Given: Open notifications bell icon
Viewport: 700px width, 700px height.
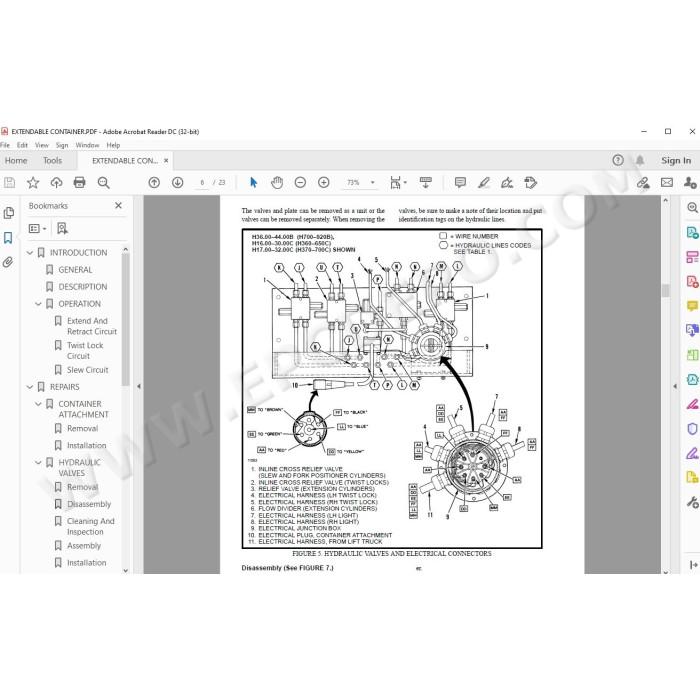Looking at the screenshot, I should click(x=640, y=160).
